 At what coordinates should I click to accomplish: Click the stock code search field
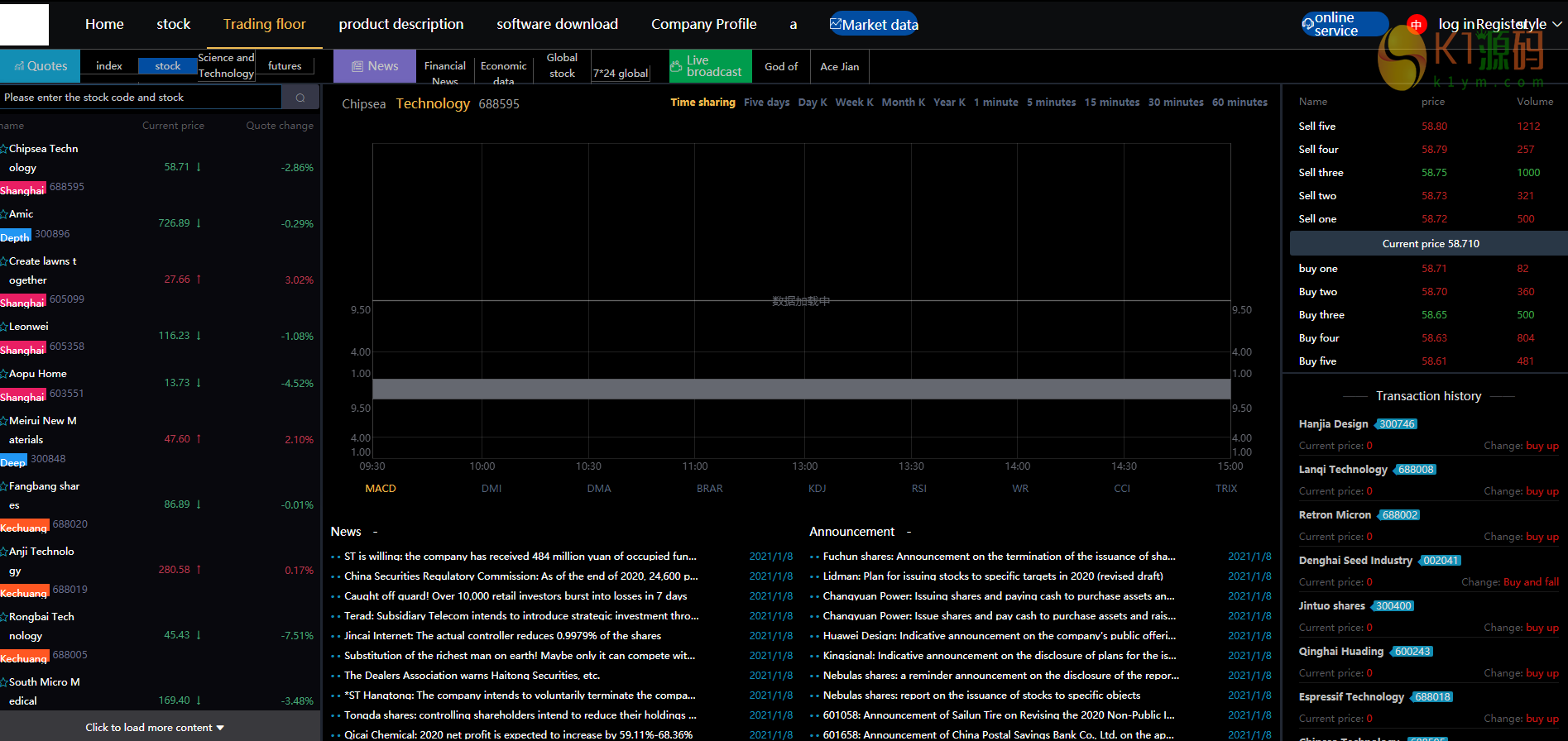tap(141, 98)
